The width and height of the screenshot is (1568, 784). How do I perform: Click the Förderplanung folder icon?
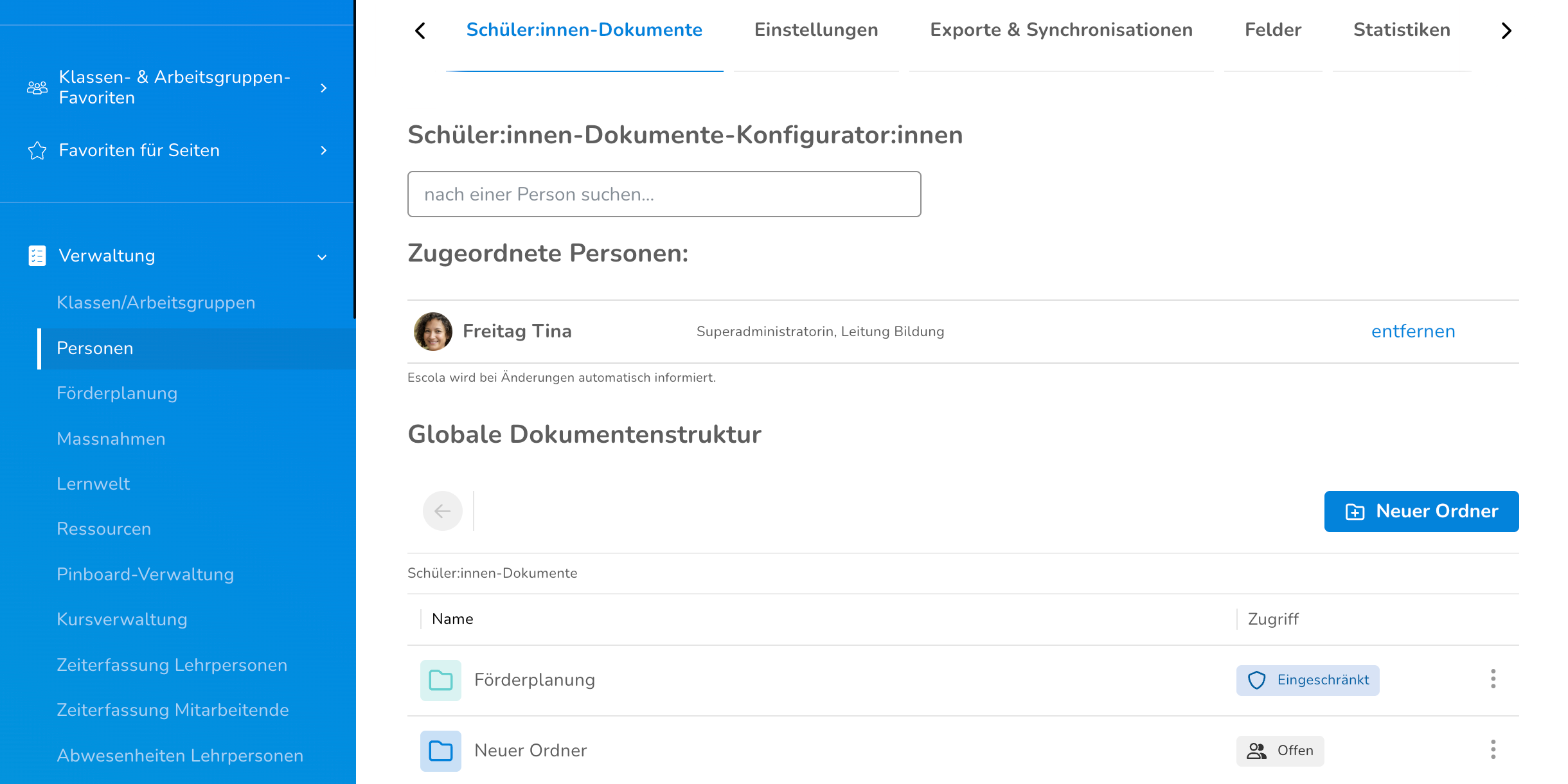click(441, 680)
